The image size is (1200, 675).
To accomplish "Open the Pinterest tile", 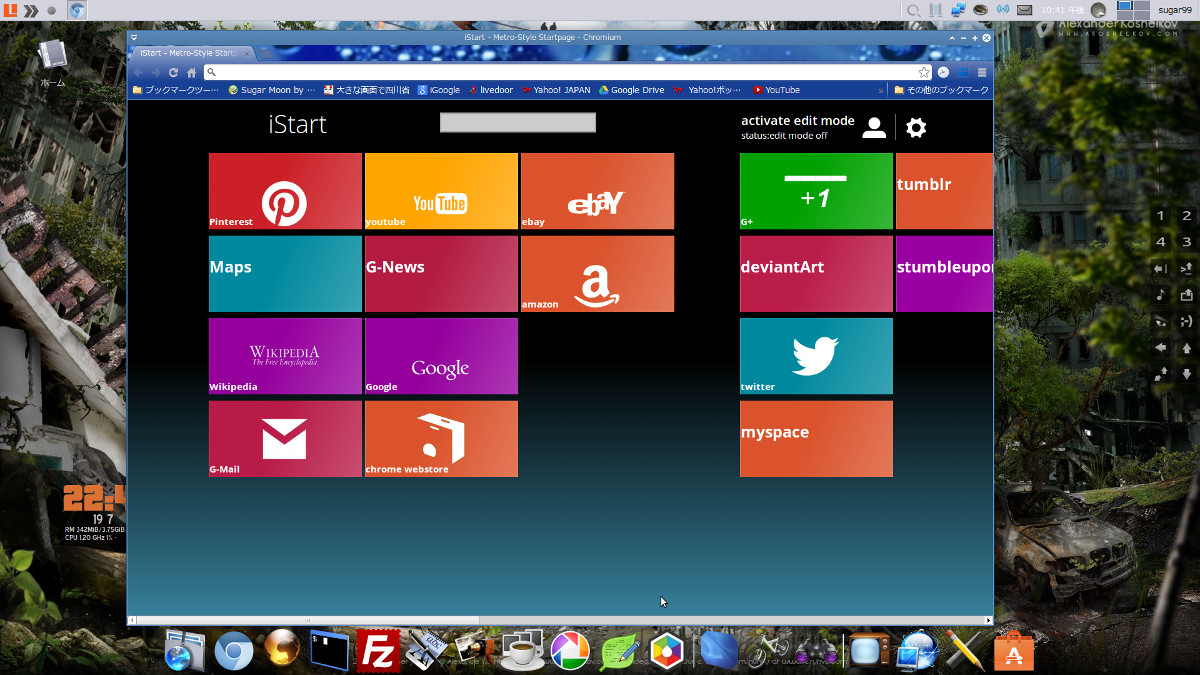I will click(x=285, y=191).
